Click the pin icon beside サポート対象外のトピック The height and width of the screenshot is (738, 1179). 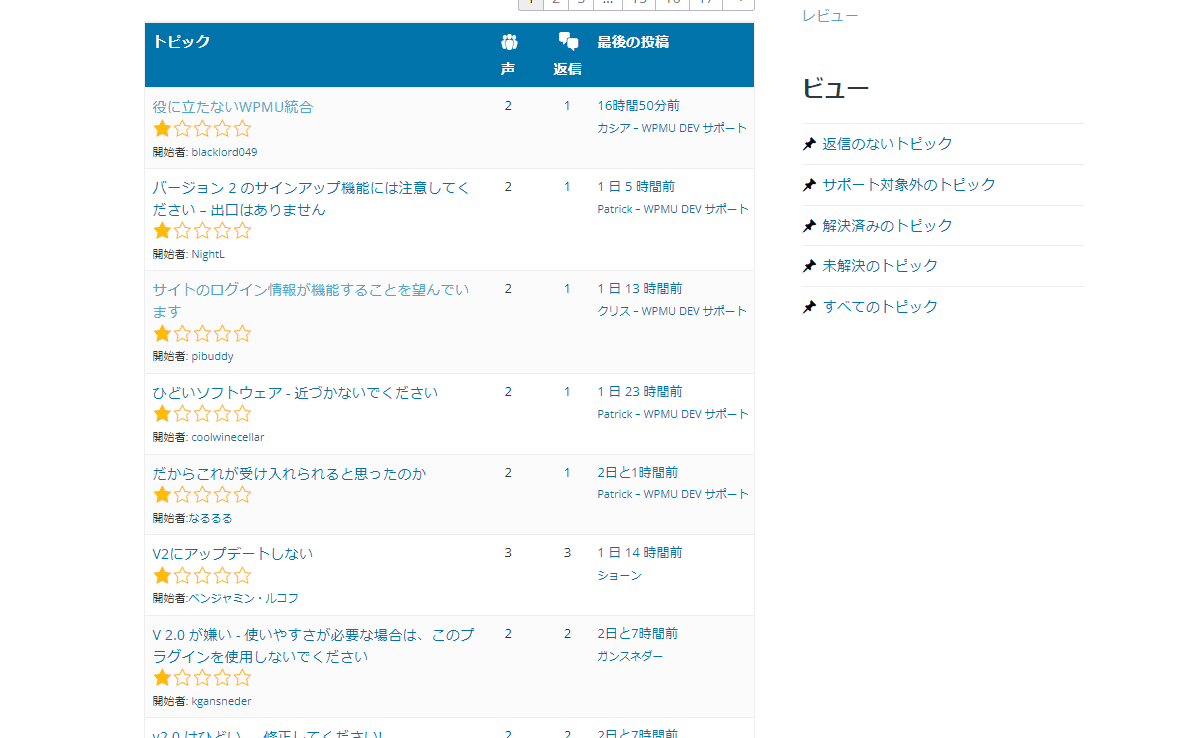point(809,185)
